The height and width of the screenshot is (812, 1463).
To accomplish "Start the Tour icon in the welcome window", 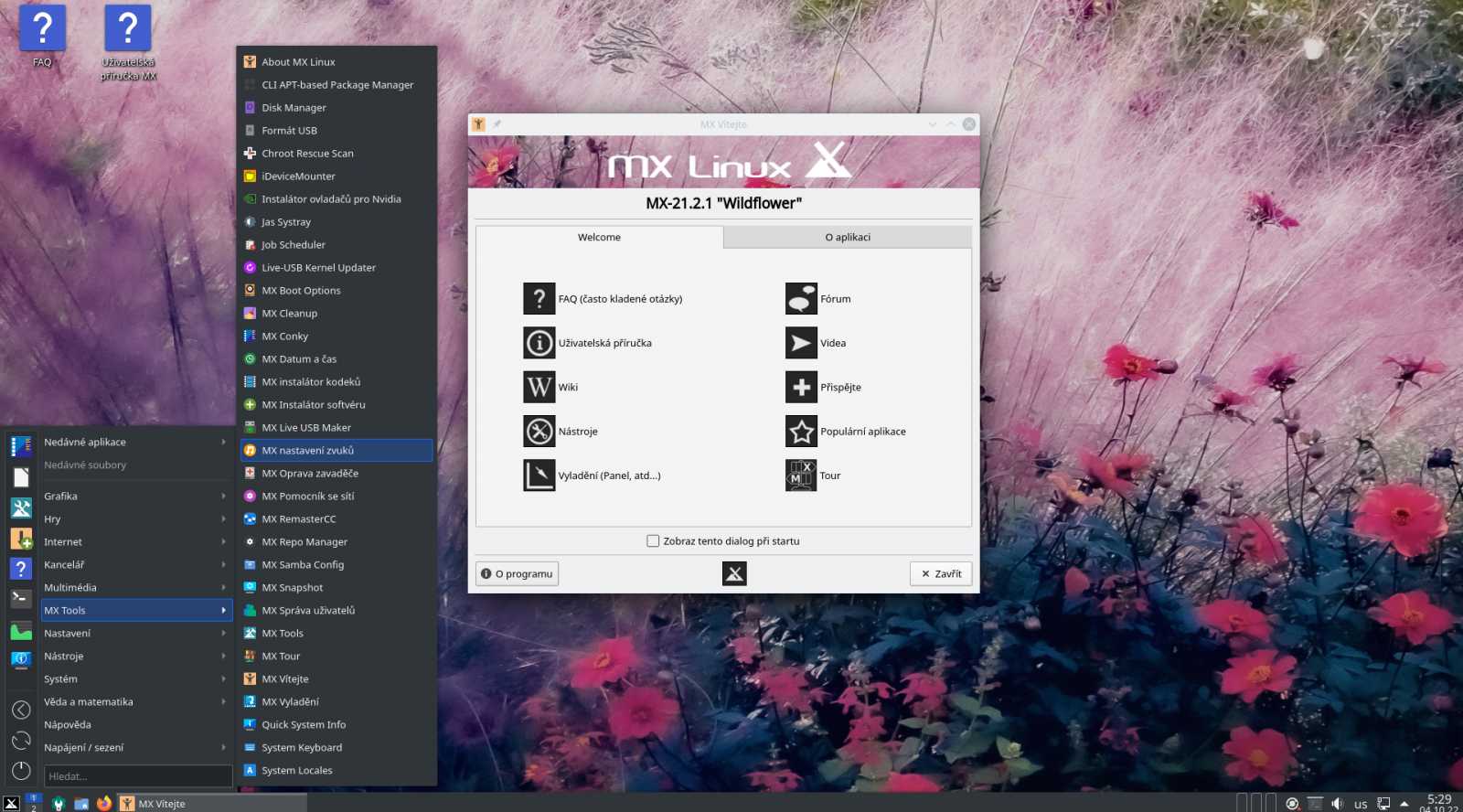I will (x=801, y=475).
